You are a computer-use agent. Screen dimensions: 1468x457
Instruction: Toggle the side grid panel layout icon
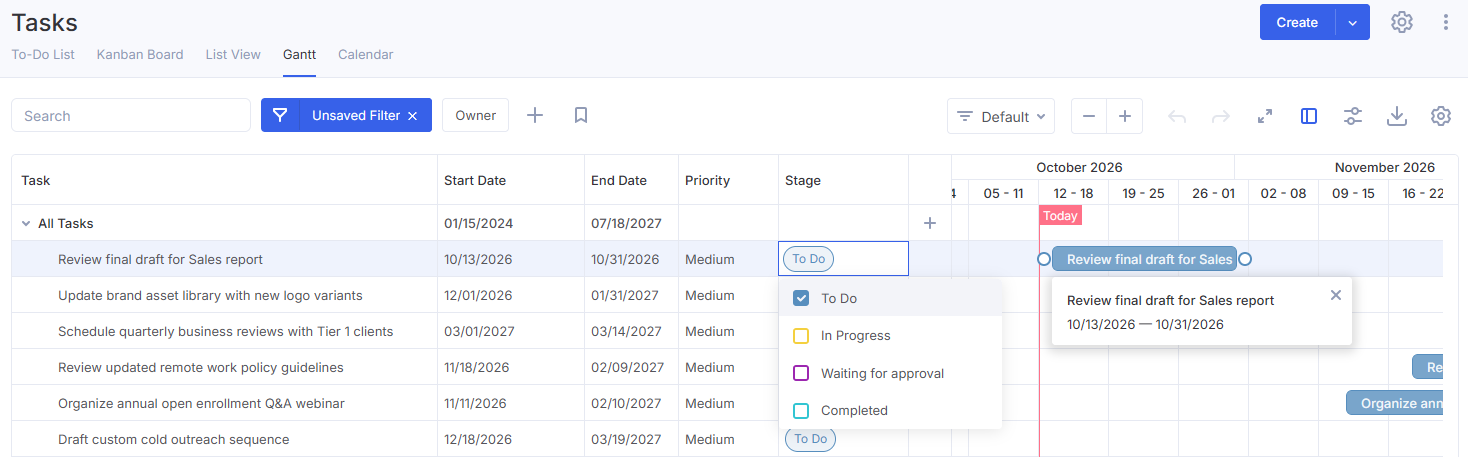1309,116
